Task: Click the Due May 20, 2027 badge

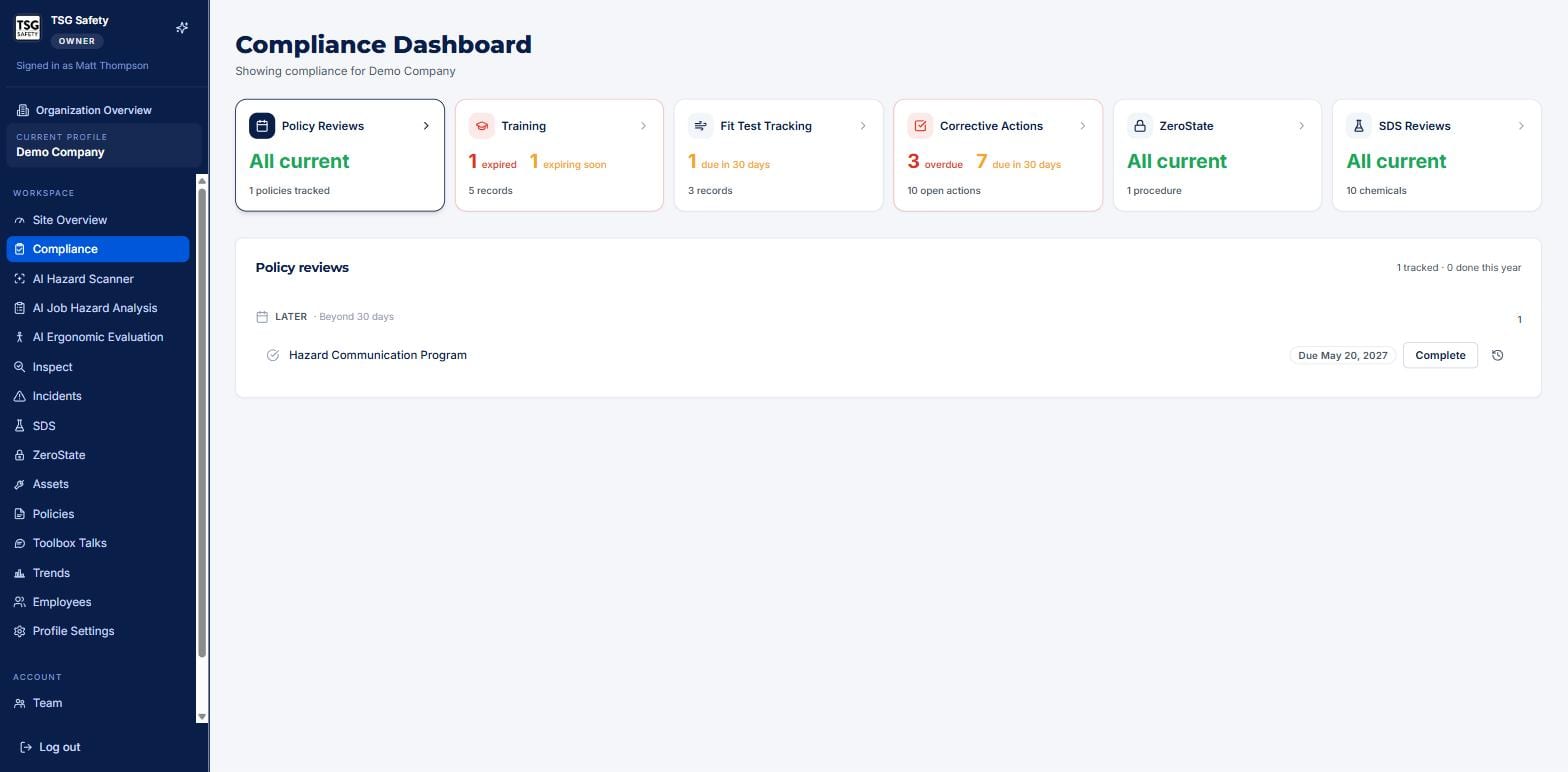Action: point(1343,355)
